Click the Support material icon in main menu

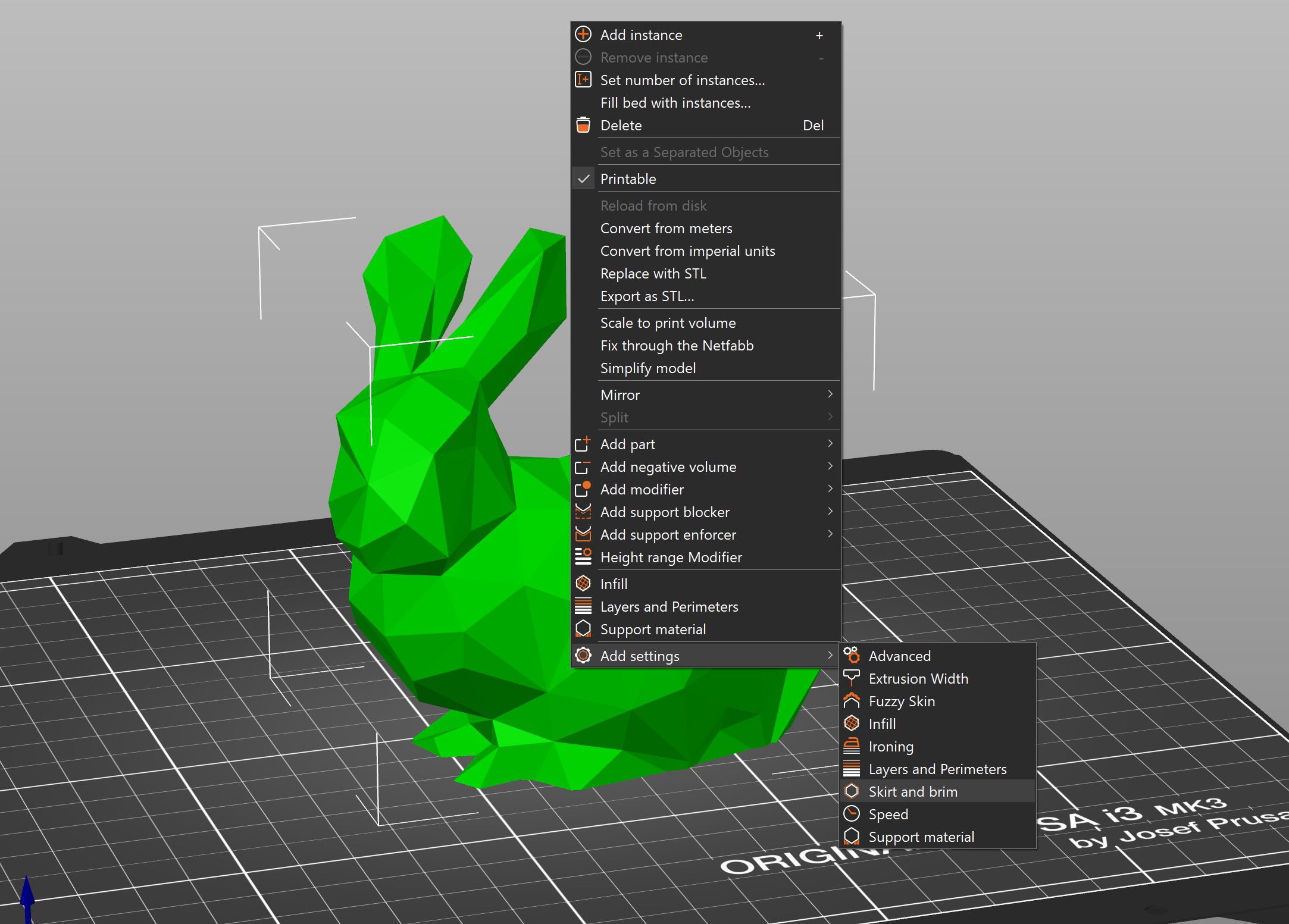[x=583, y=629]
